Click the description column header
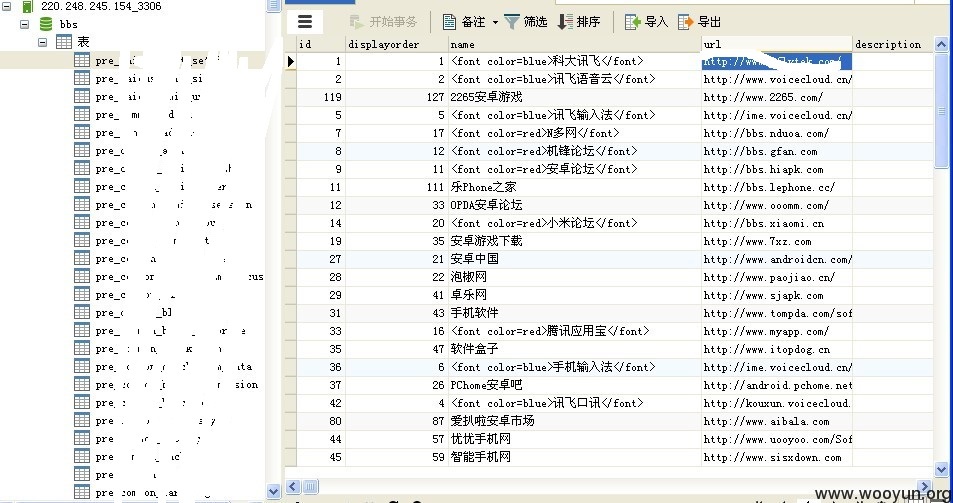This screenshot has width=953, height=503. (893, 44)
